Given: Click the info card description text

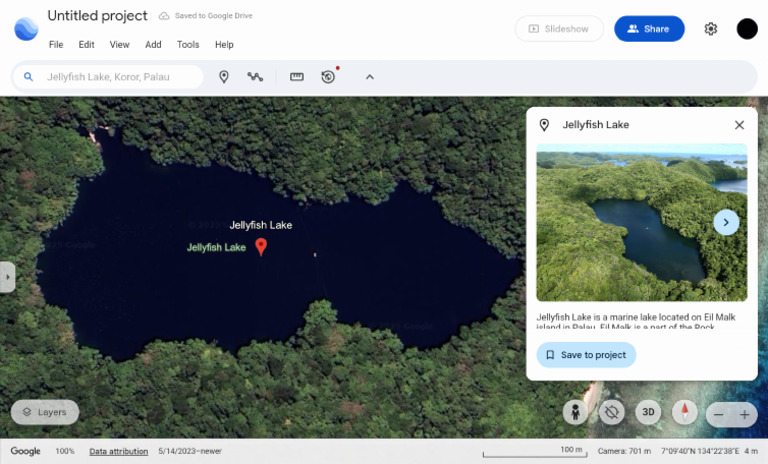Looking at the screenshot, I should click(x=636, y=321).
